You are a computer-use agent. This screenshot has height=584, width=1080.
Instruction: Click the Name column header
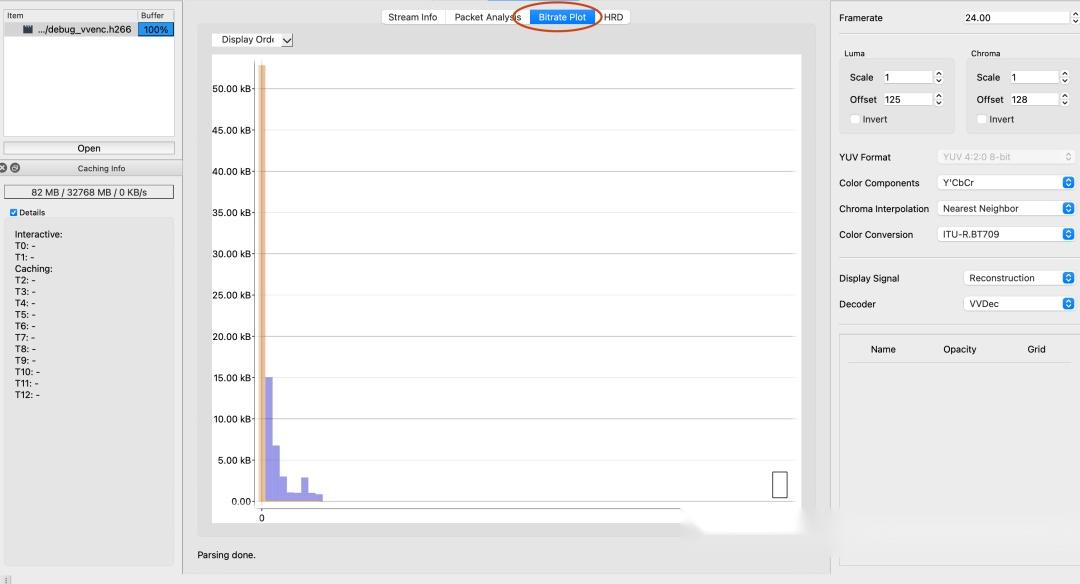[883, 349]
